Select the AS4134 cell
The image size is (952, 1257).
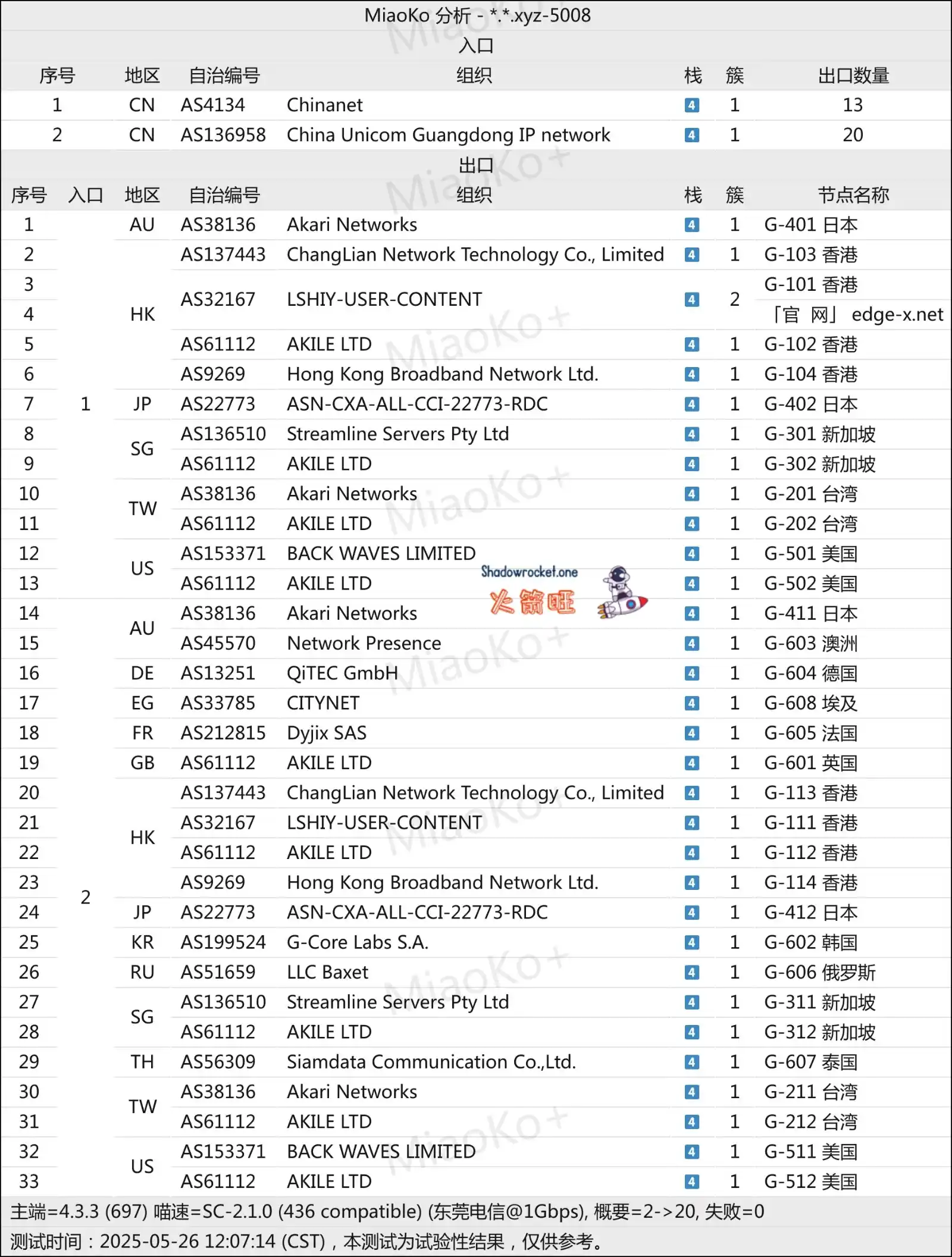click(213, 105)
